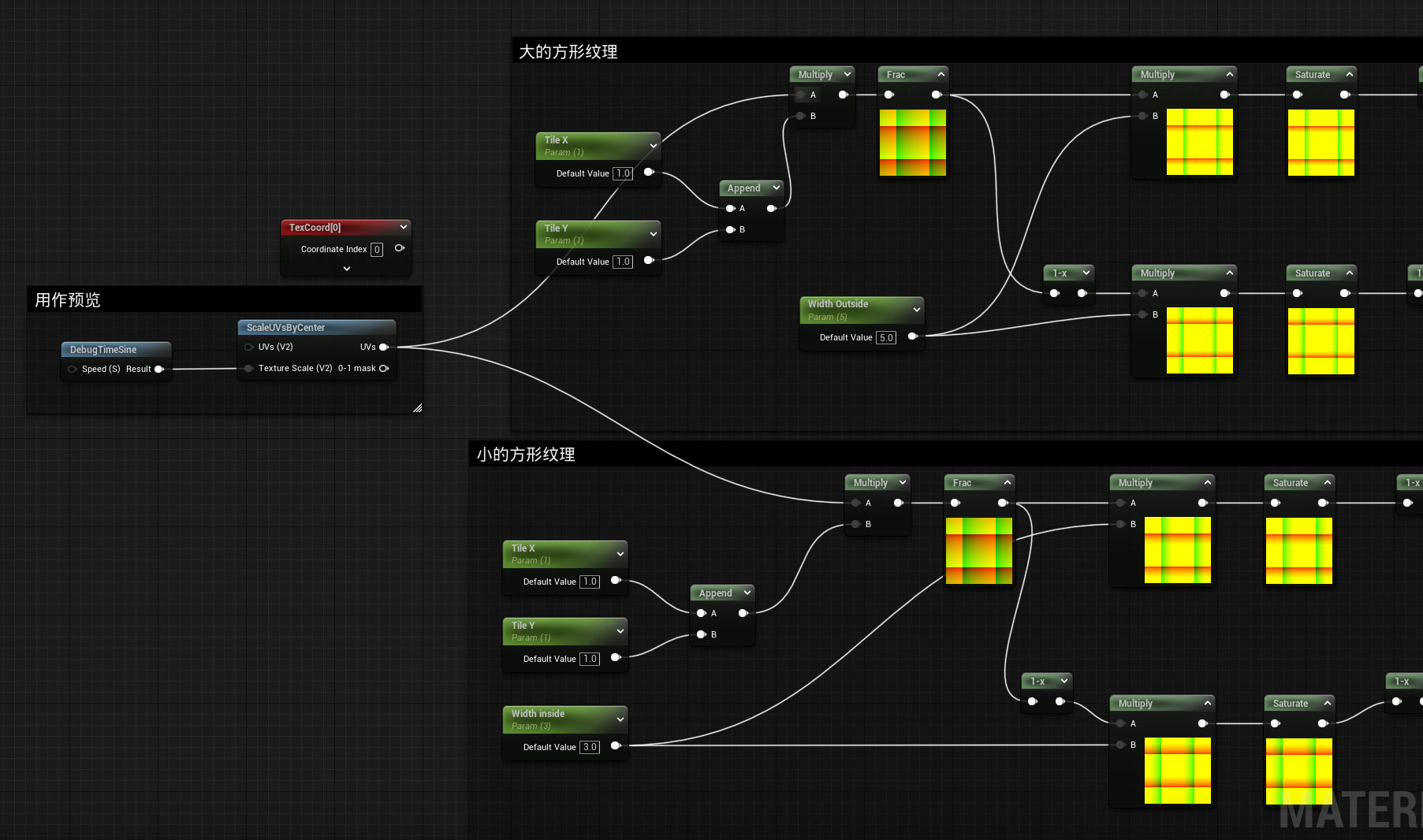Screen dimensions: 1423x840
Task: Collapse the Frac node preview in 小的方形纹理
Action: 1008,482
